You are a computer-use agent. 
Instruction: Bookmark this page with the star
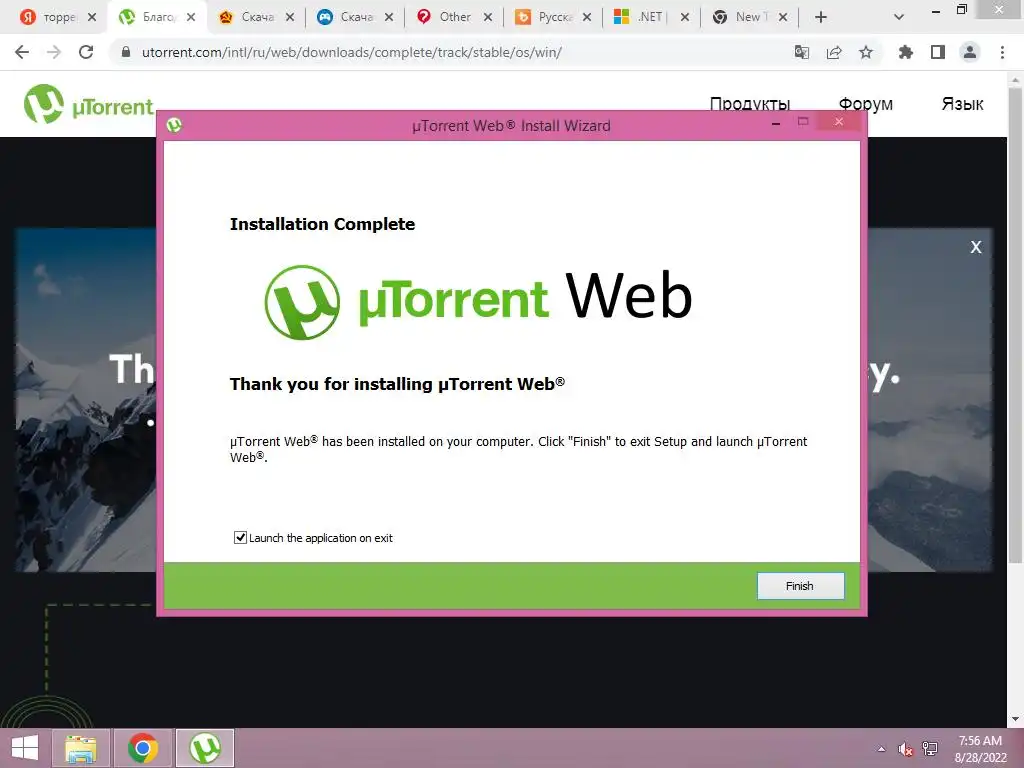[x=866, y=52]
